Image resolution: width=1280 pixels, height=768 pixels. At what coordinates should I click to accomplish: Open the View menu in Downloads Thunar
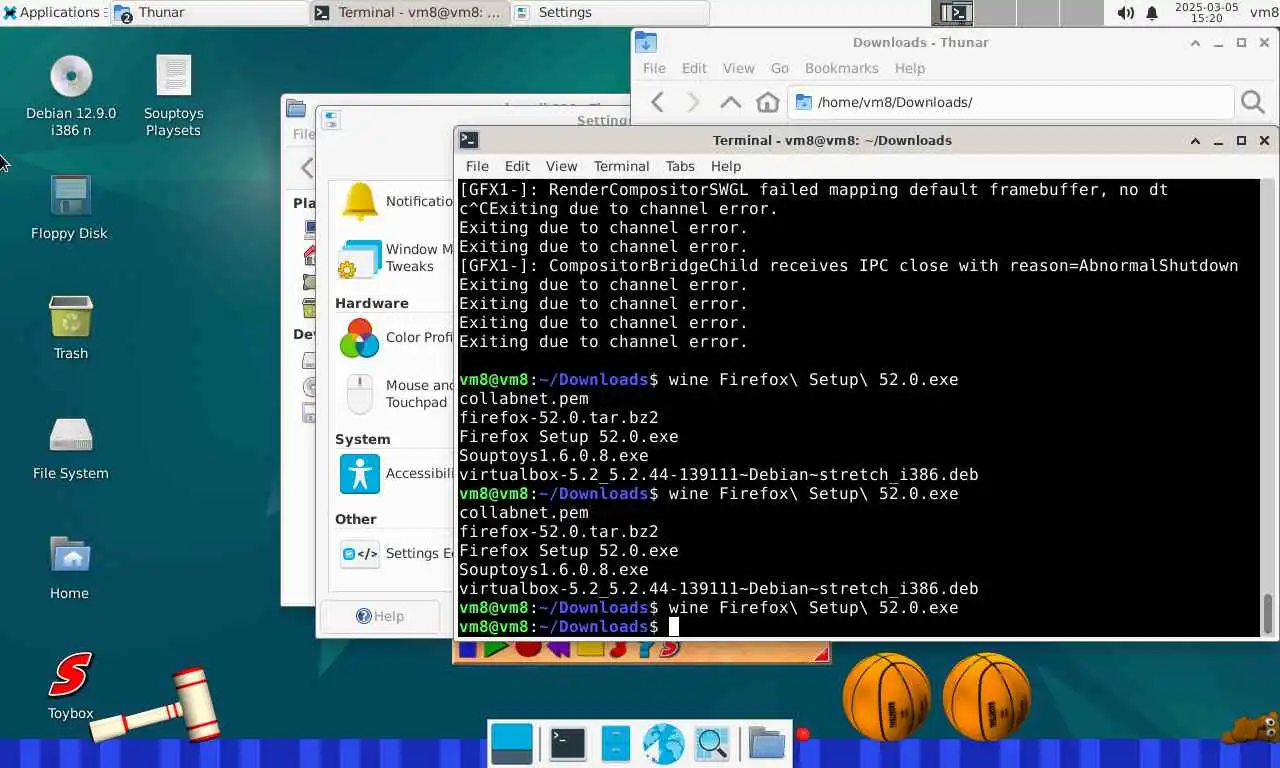click(x=738, y=68)
